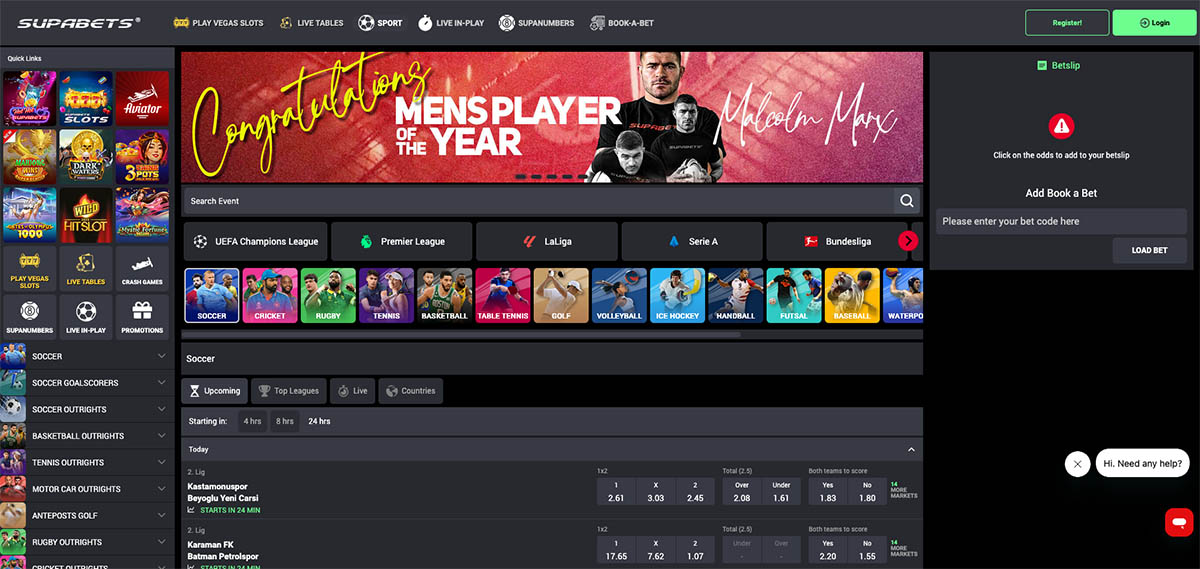Filter starting in 8 hrs

[x=285, y=421]
